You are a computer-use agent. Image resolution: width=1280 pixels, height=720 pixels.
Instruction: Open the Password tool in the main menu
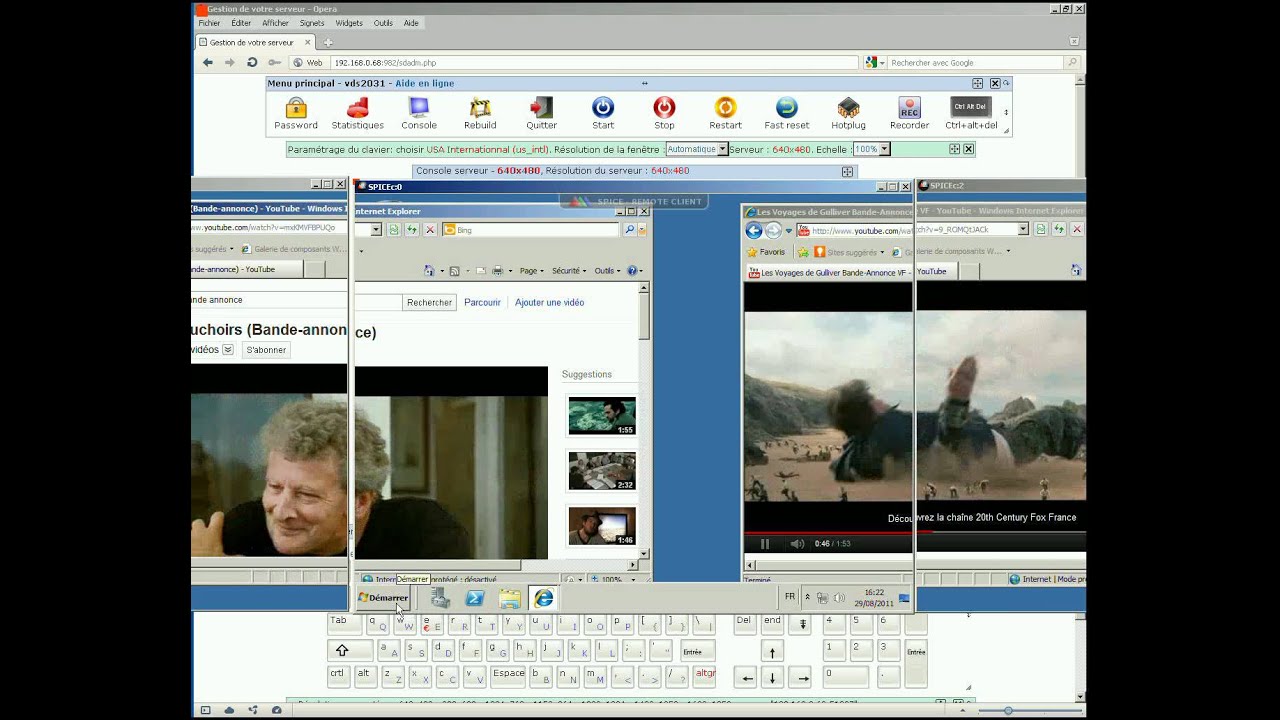point(296,113)
